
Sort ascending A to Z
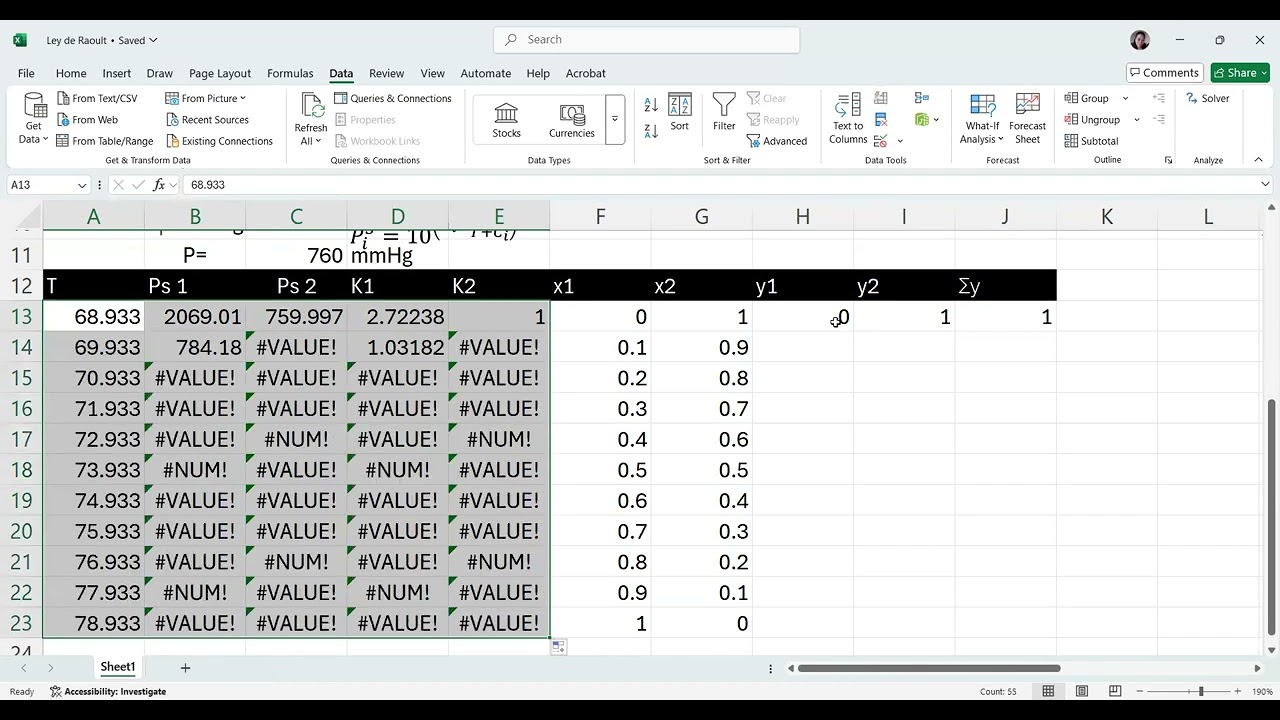coord(651,105)
